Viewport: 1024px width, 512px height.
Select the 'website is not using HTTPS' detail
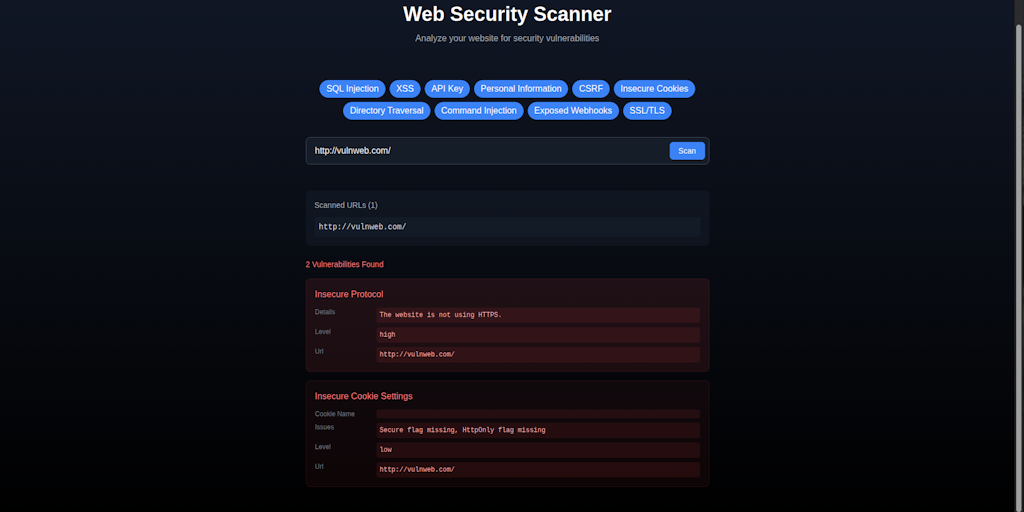pos(538,315)
